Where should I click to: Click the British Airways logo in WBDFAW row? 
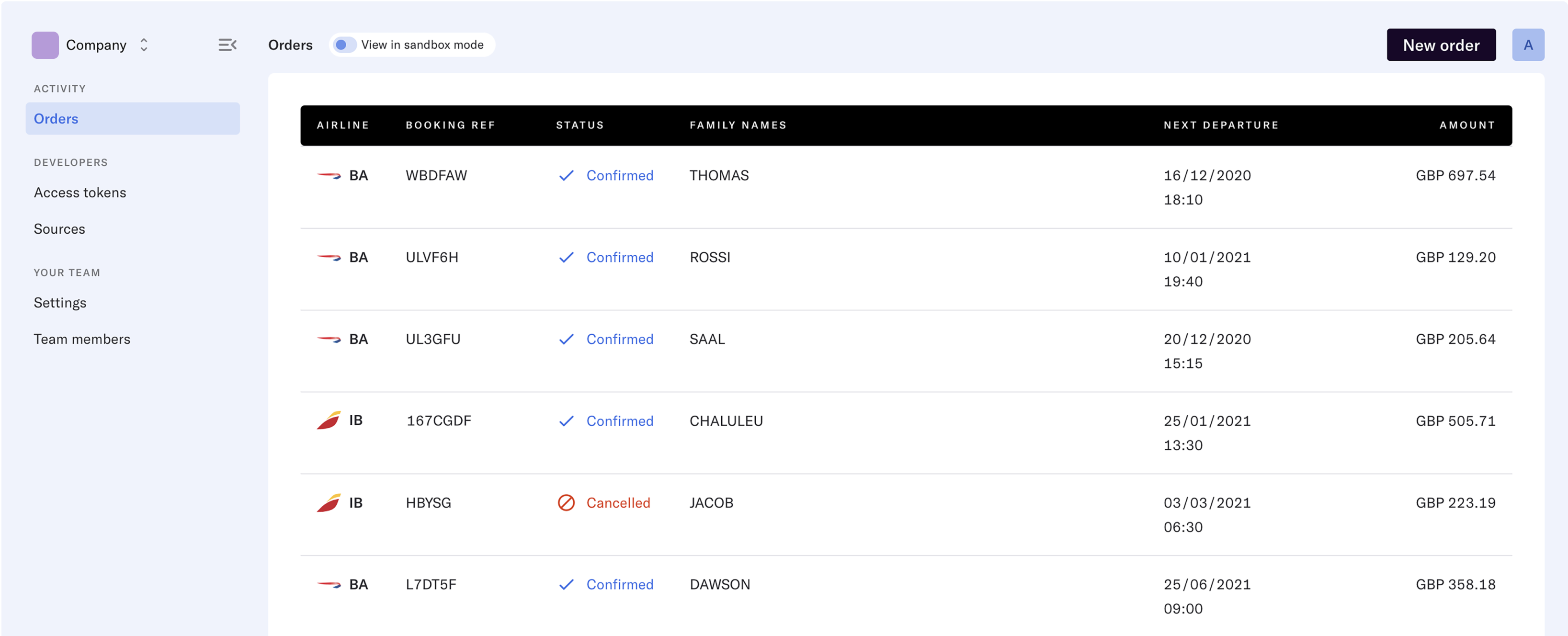click(x=329, y=176)
